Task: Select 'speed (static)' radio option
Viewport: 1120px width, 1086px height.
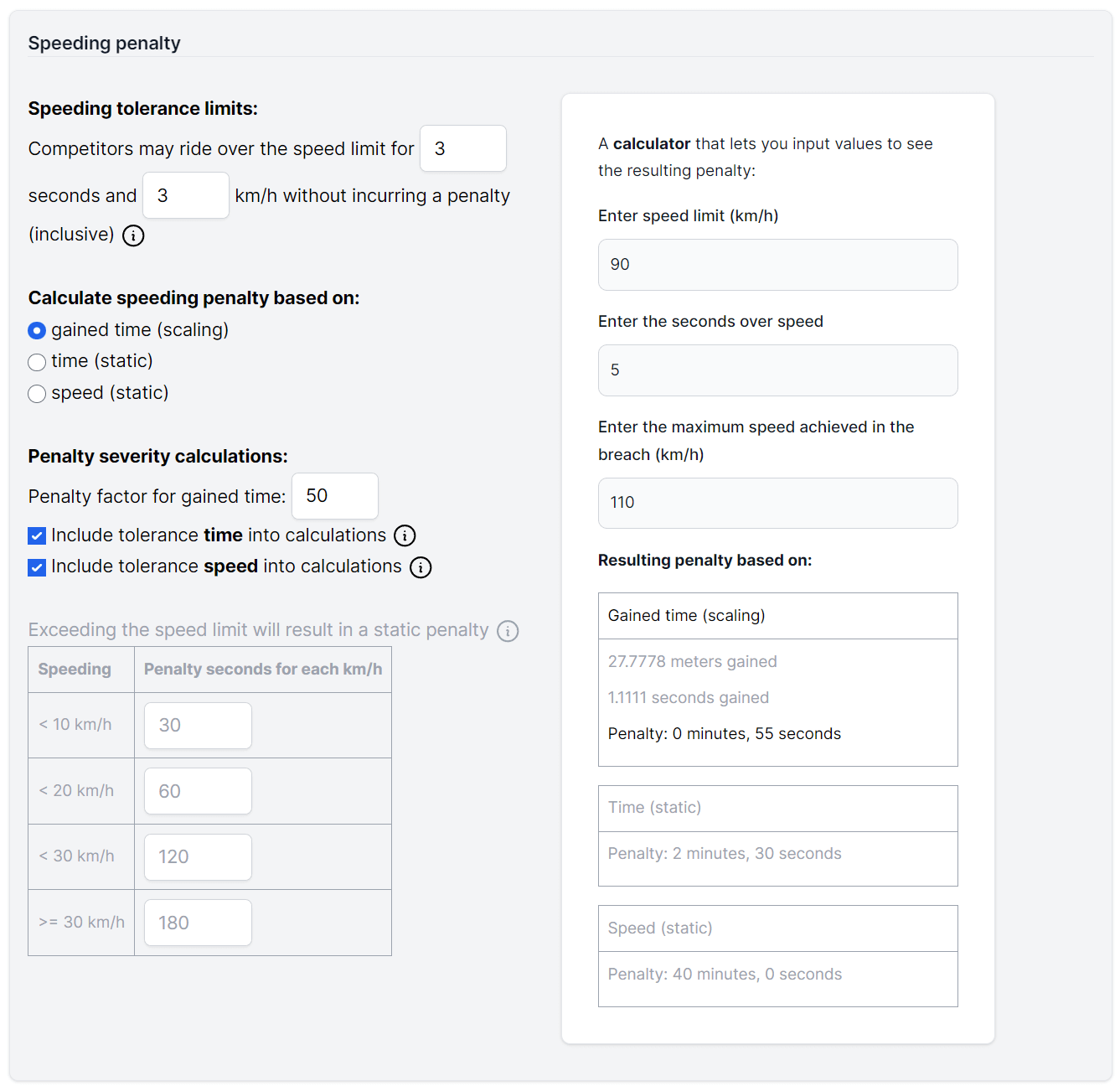Action: click(x=37, y=394)
